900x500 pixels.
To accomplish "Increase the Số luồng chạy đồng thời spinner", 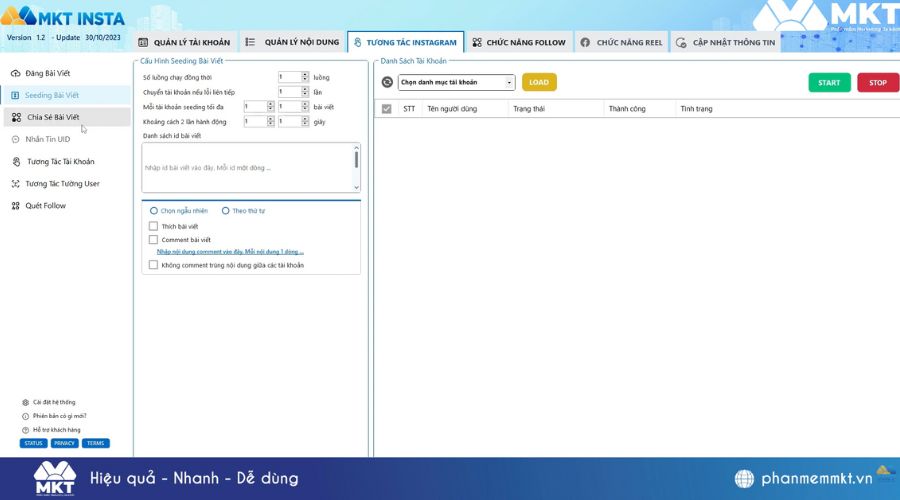I will coord(307,74).
